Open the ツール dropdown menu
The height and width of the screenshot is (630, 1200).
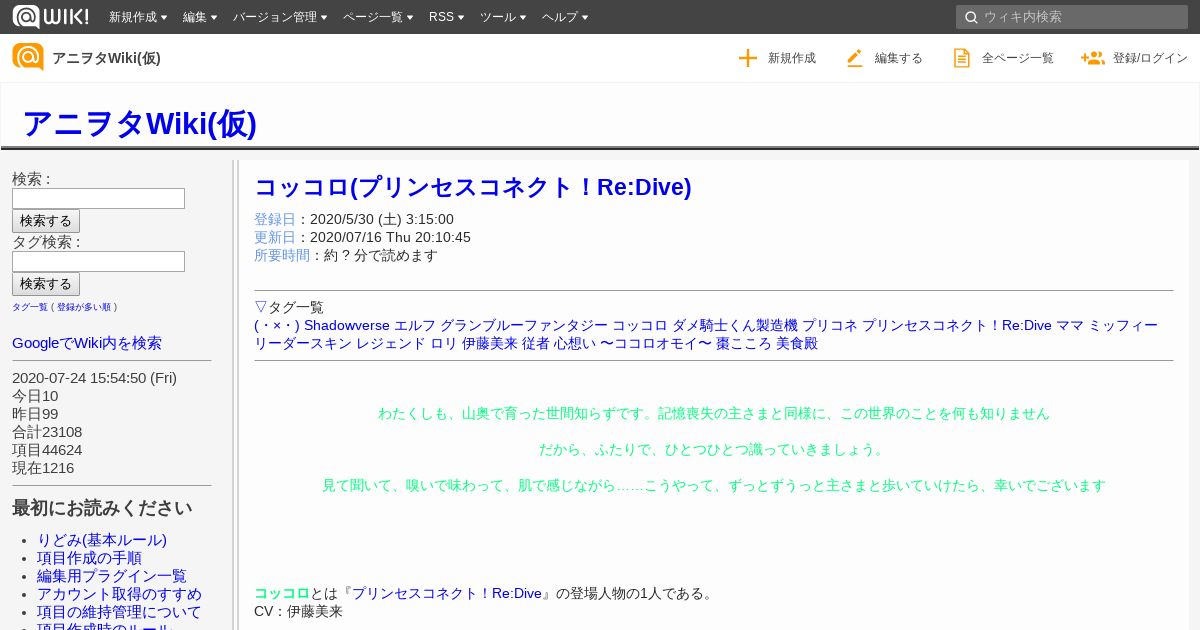pos(503,17)
